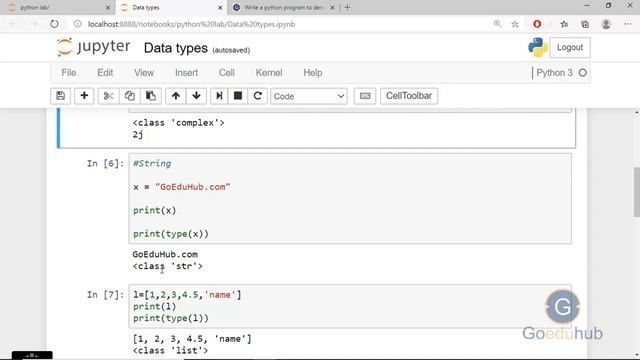Click the <class 'str'> output text
The image size is (640, 360).
(167, 266)
